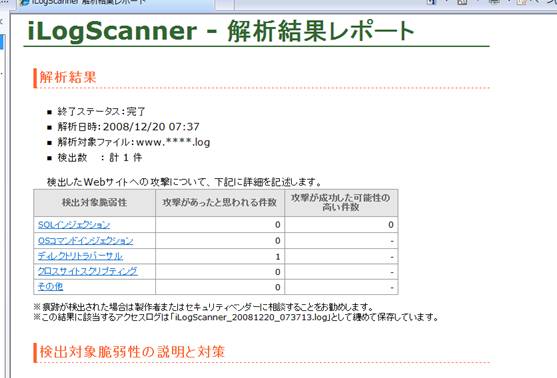Image resolution: width=557 pixels, height=378 pixels.
Task: Click the 攻撃があったと思われる件数 column header
Action: tap(220, 202)
